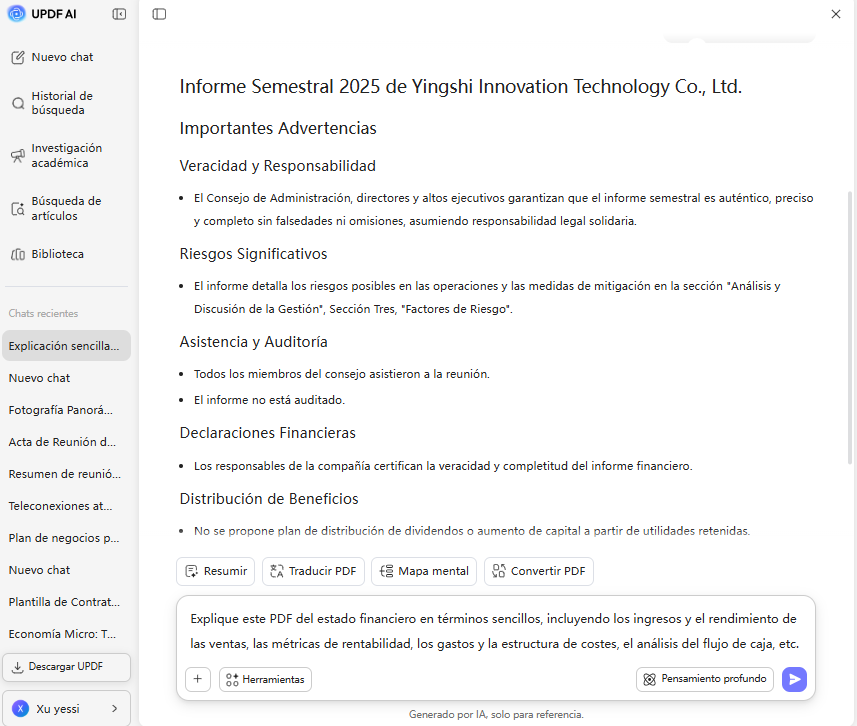The image size is (857, 726).
Task: Click the Nuevo chat pencil icon
Action: click(x=18, y=57)
